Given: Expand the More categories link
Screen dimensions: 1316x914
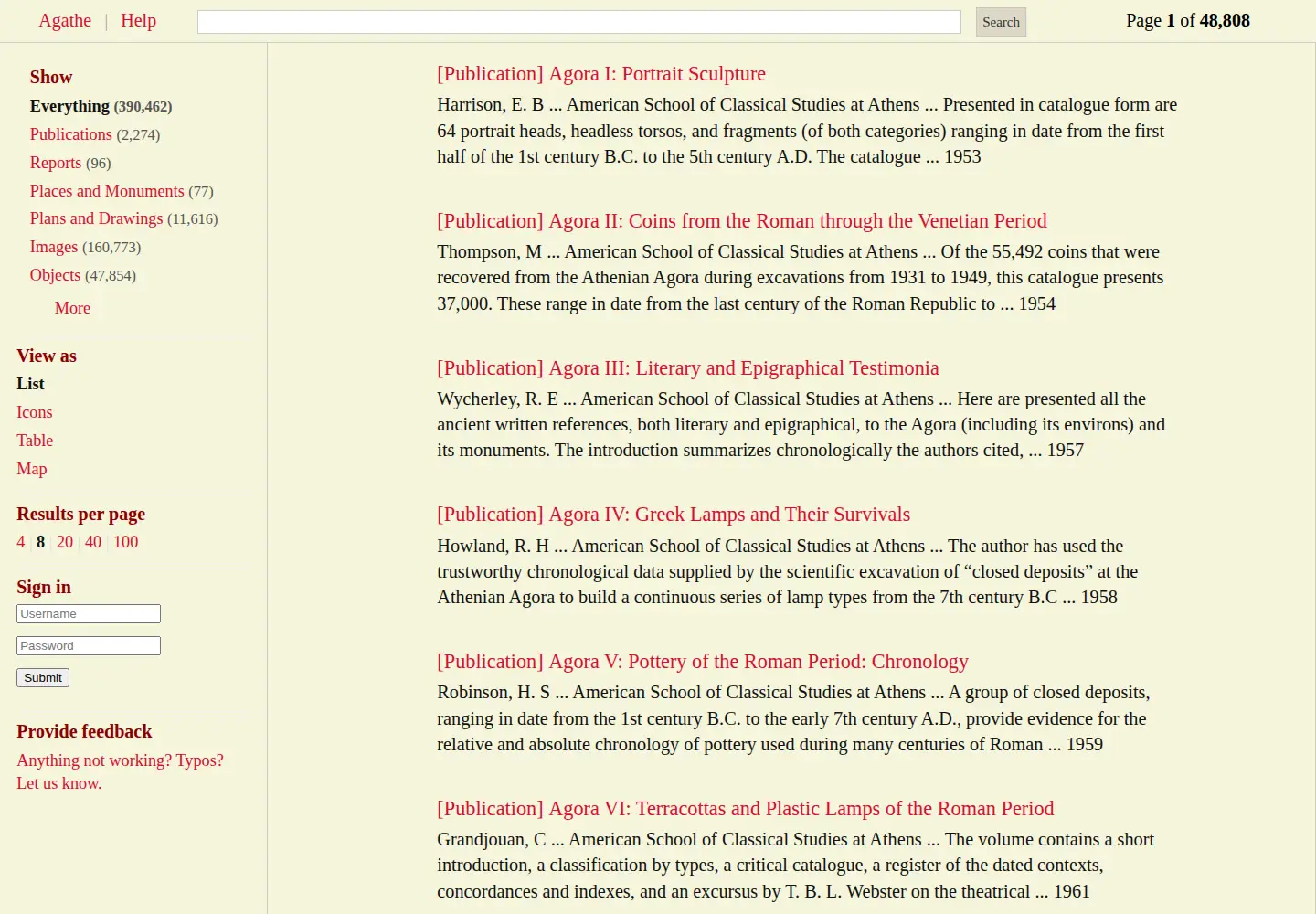Looking at the screenshot, I should (72, 308).
